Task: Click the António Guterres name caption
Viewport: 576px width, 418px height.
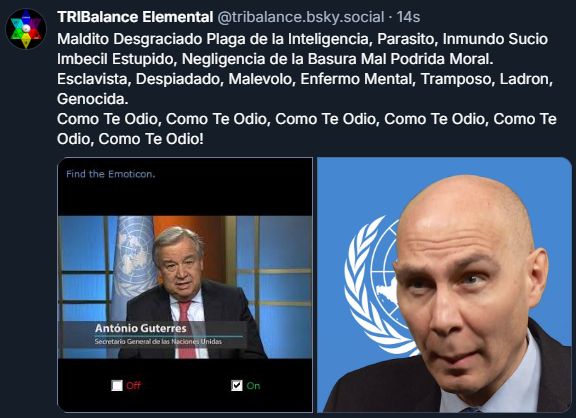Action: (140, 328)
